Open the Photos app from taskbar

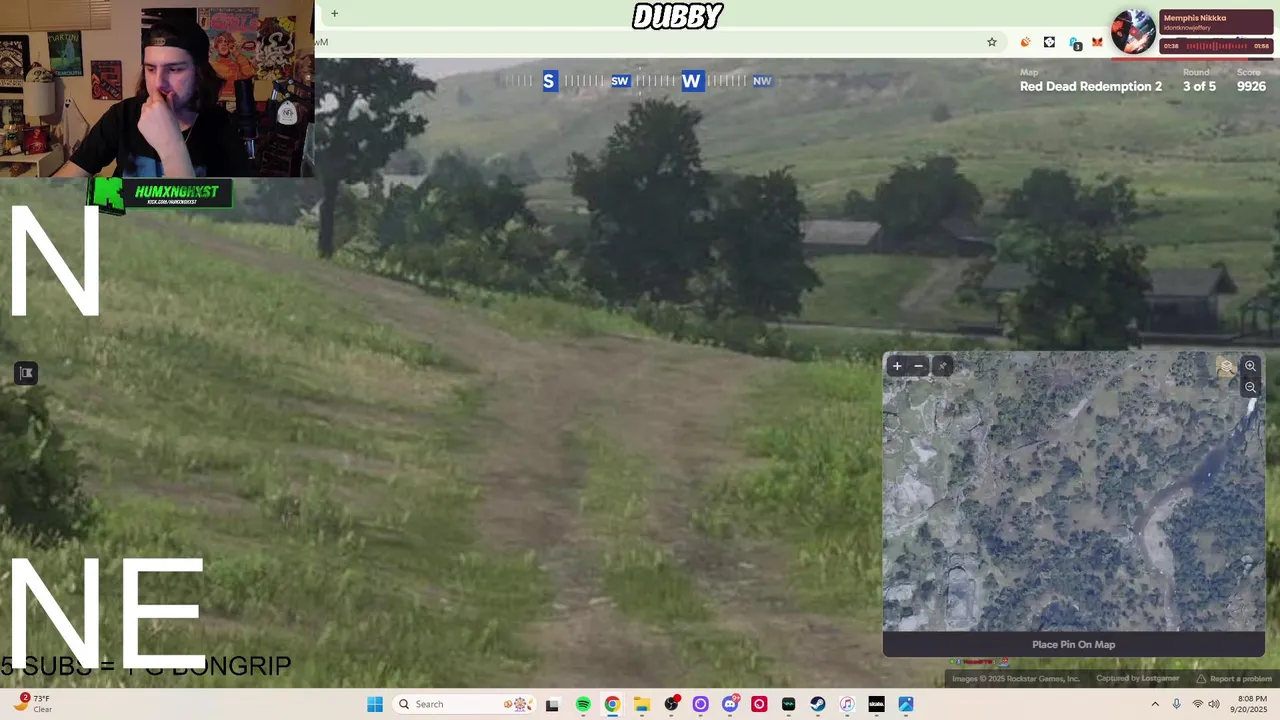tap(906, 704)
